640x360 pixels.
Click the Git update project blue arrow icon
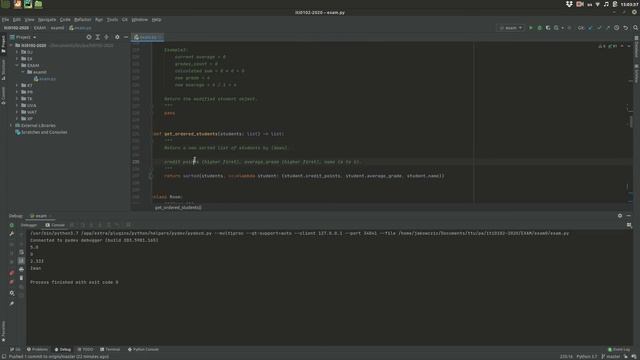coord(590,28)
